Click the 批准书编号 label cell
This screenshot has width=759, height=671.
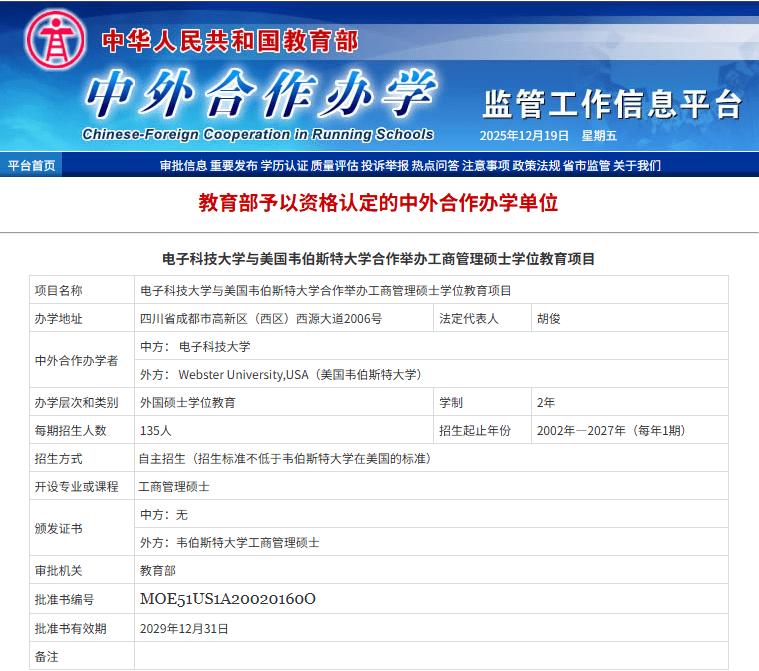pos(82,599)
